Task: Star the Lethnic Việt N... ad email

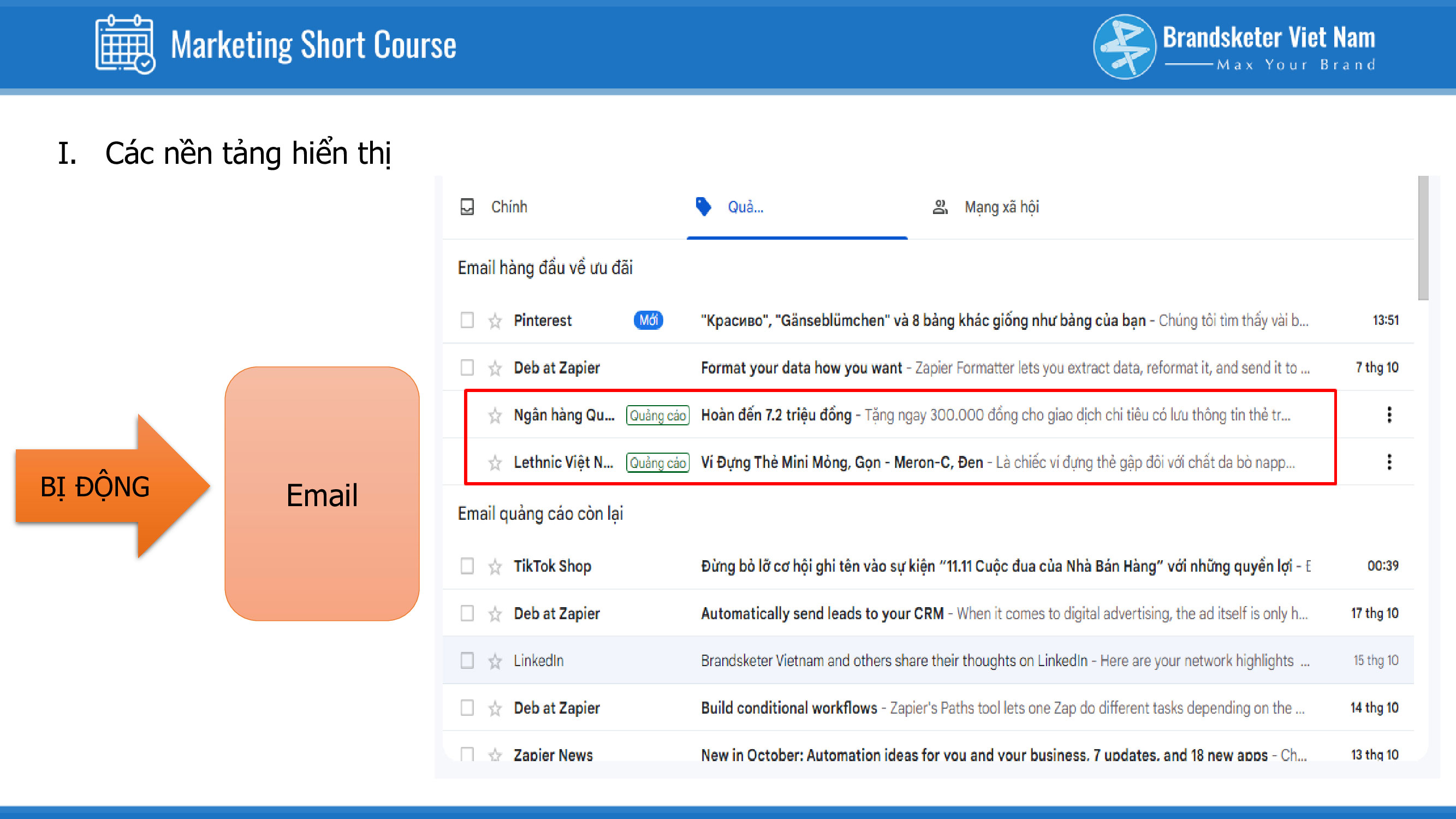Action: click(495, 463)
